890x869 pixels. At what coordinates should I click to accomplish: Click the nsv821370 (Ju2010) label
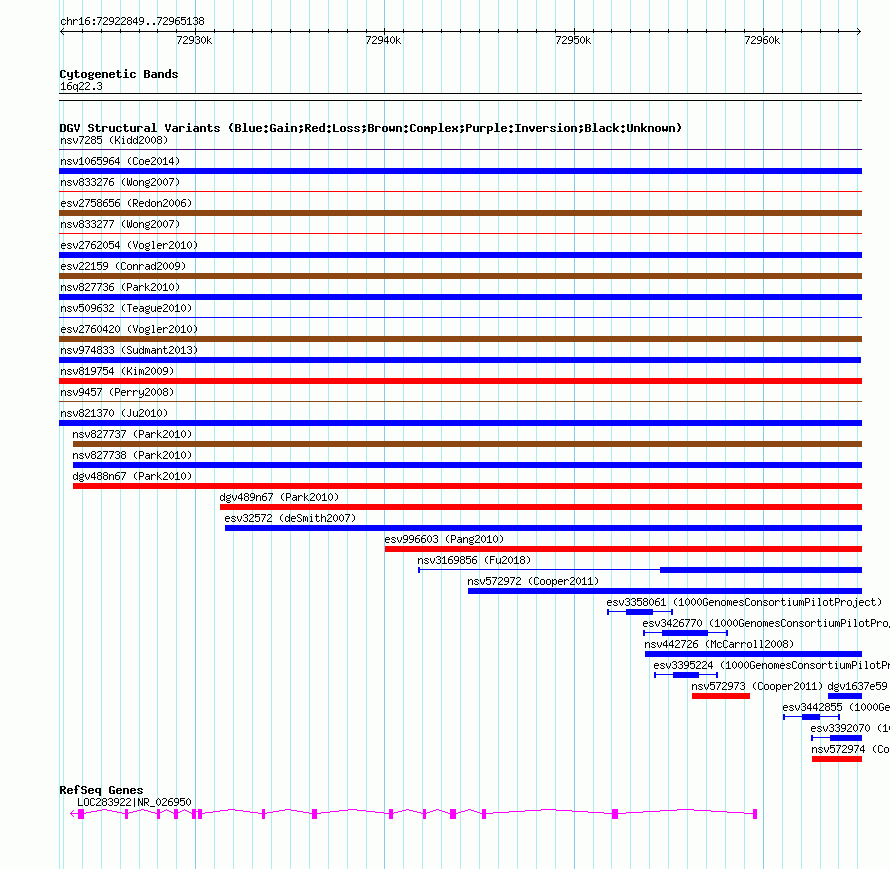(x=114, y=413)
